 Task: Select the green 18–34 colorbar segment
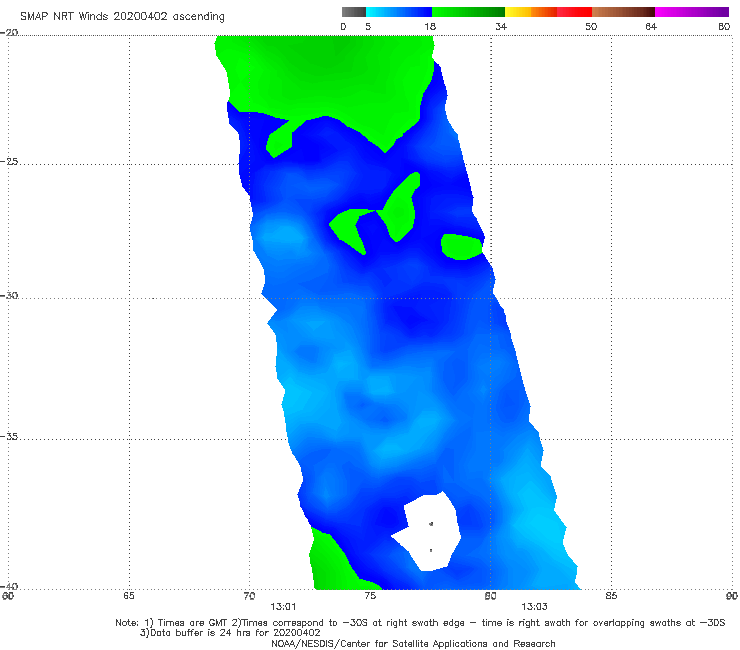[x=468, y=12]
